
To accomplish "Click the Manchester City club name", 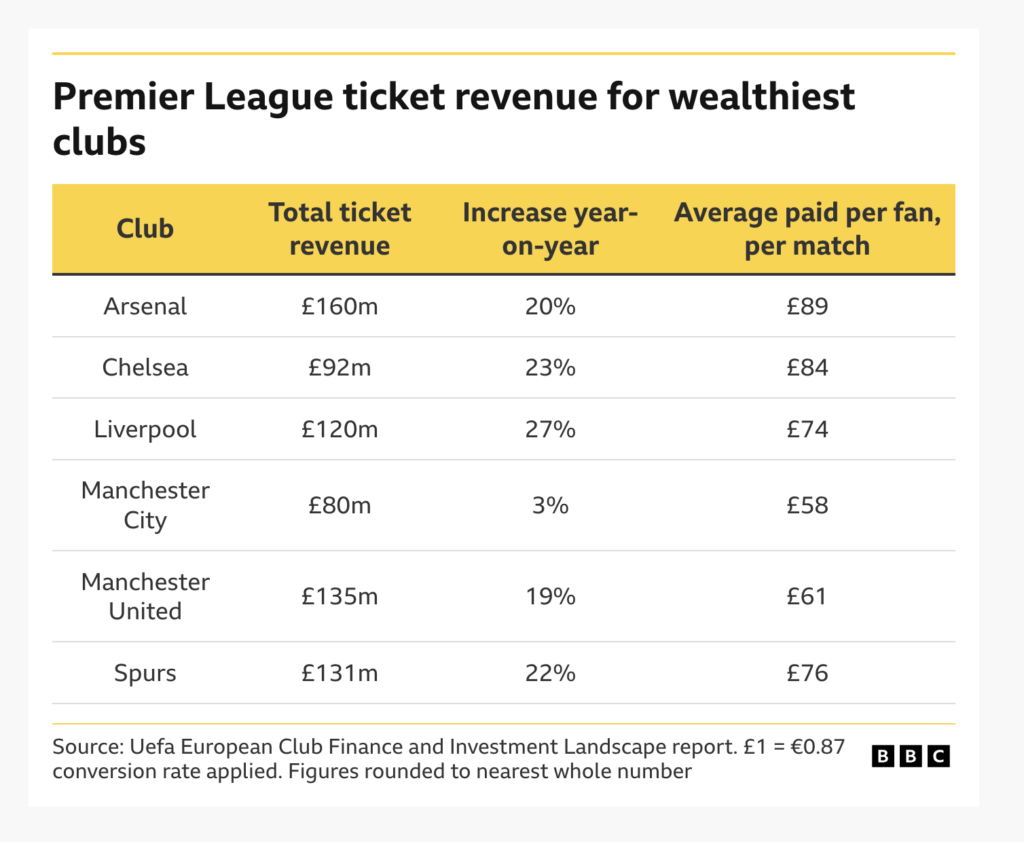I will (x=145, y=505).
